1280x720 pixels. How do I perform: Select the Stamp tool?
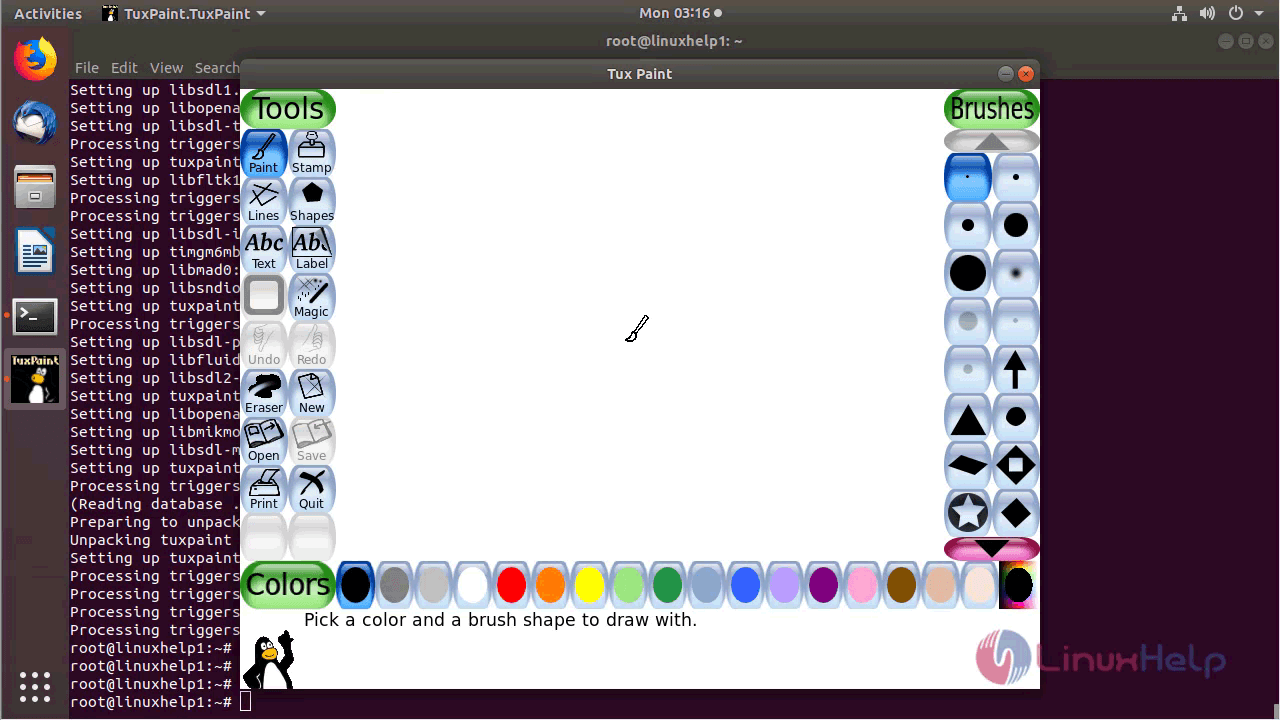point(311,152)
